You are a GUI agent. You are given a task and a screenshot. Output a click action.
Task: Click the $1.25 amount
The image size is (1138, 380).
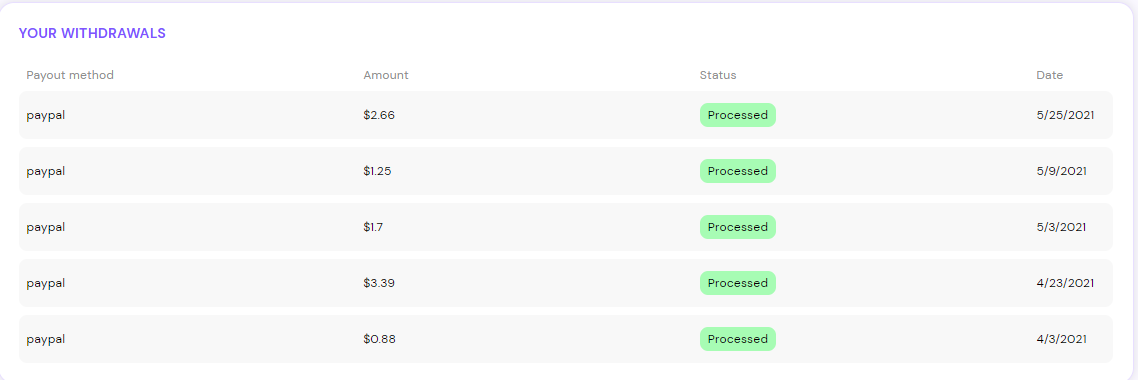[379, 171]
